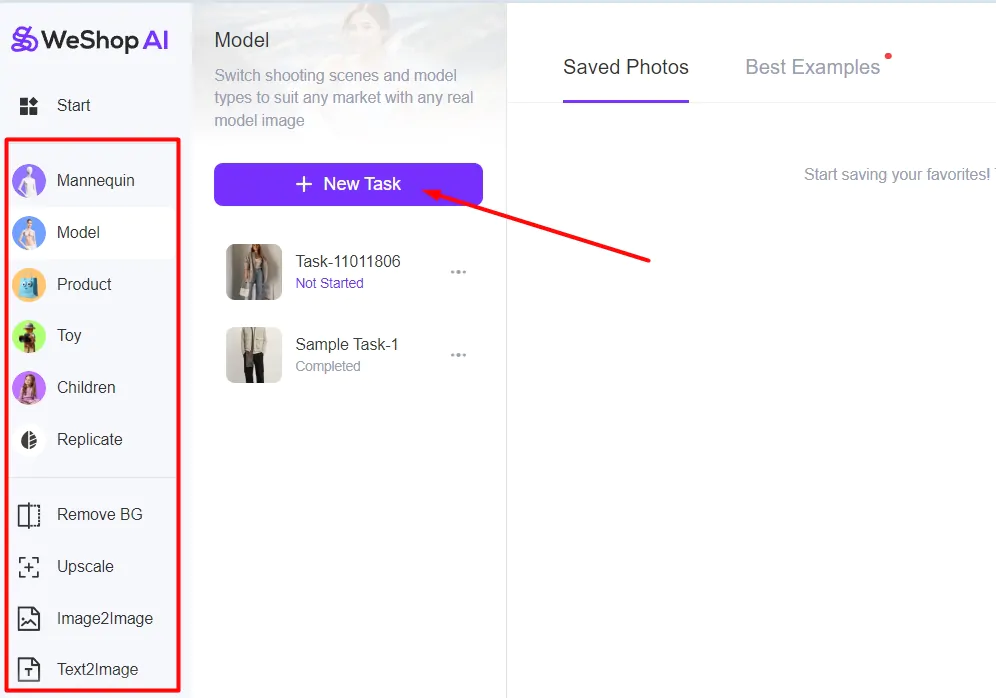Image resolution: width=996 pixels, height=698 pixels.
Task: Open the Model section in sidebar
Action: pyautogui.click(x=78, y=233)
